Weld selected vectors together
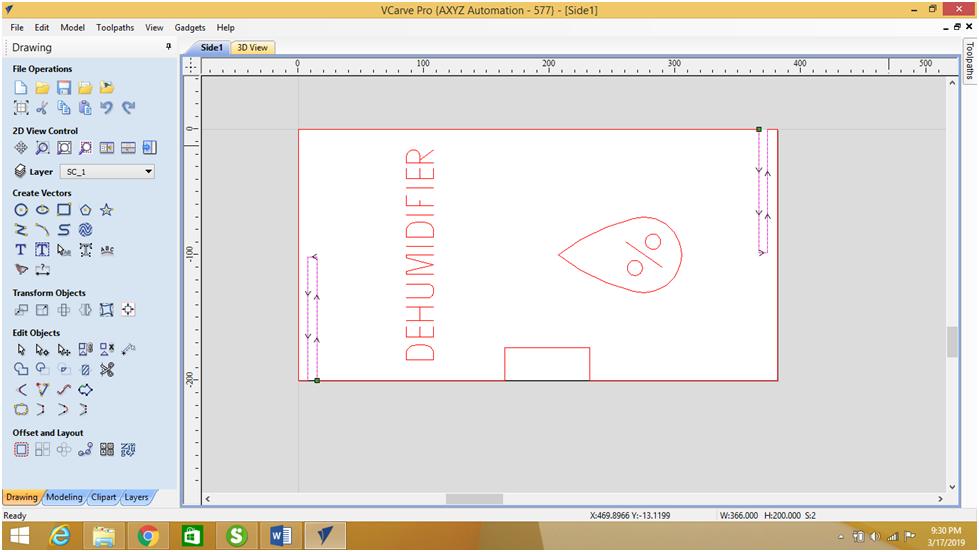Screen dimensions: 979x552 click(x=21, y=370)
